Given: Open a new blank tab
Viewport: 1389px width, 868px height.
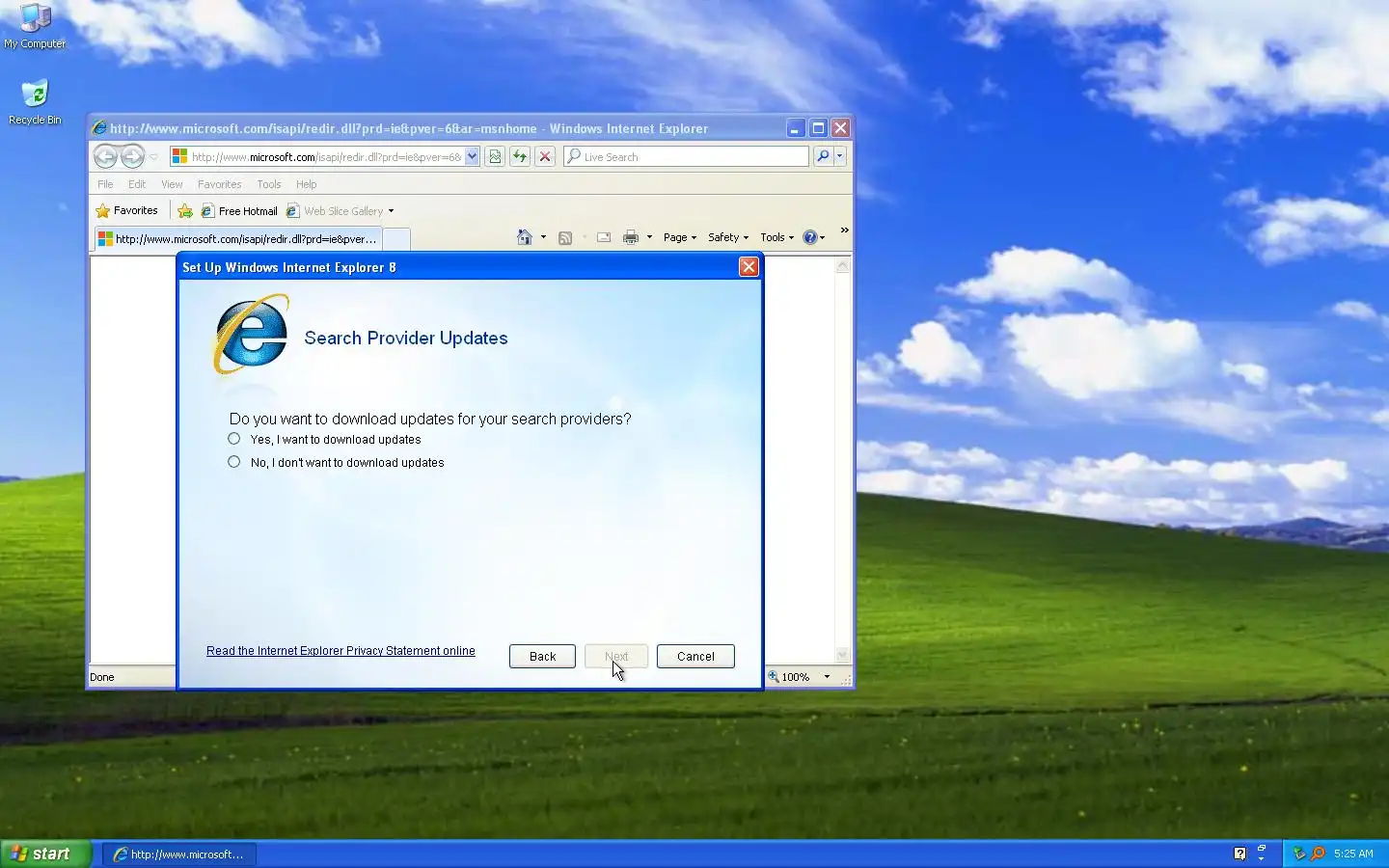Looking at the screenshot, I should (396, 238).
